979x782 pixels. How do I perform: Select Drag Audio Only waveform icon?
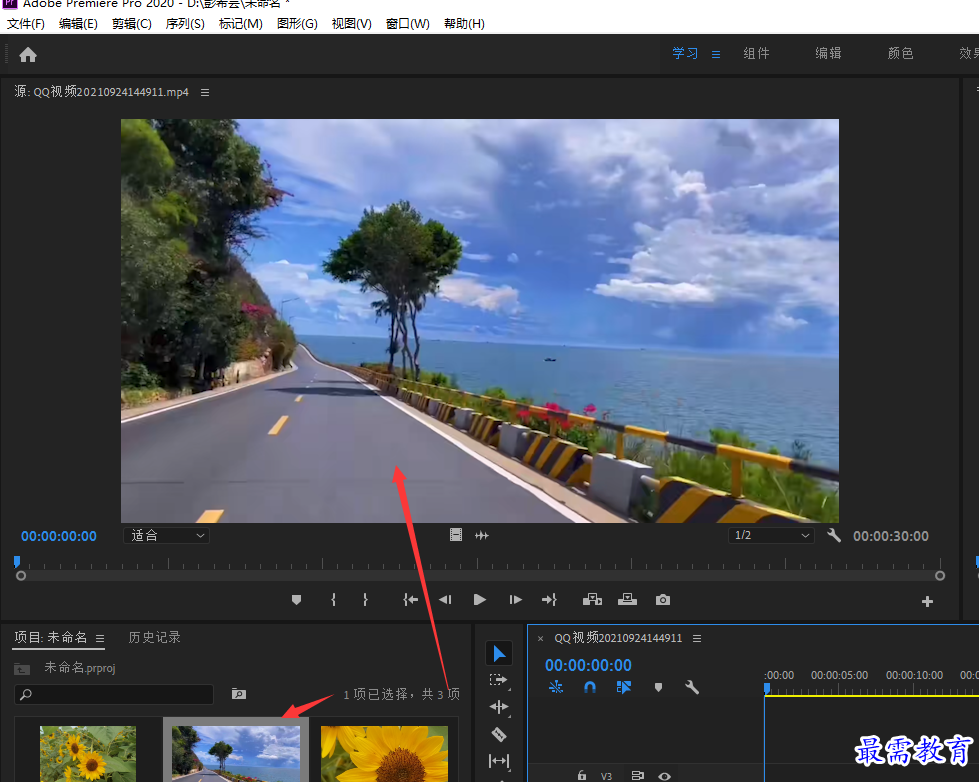click(x=482, y=535)
